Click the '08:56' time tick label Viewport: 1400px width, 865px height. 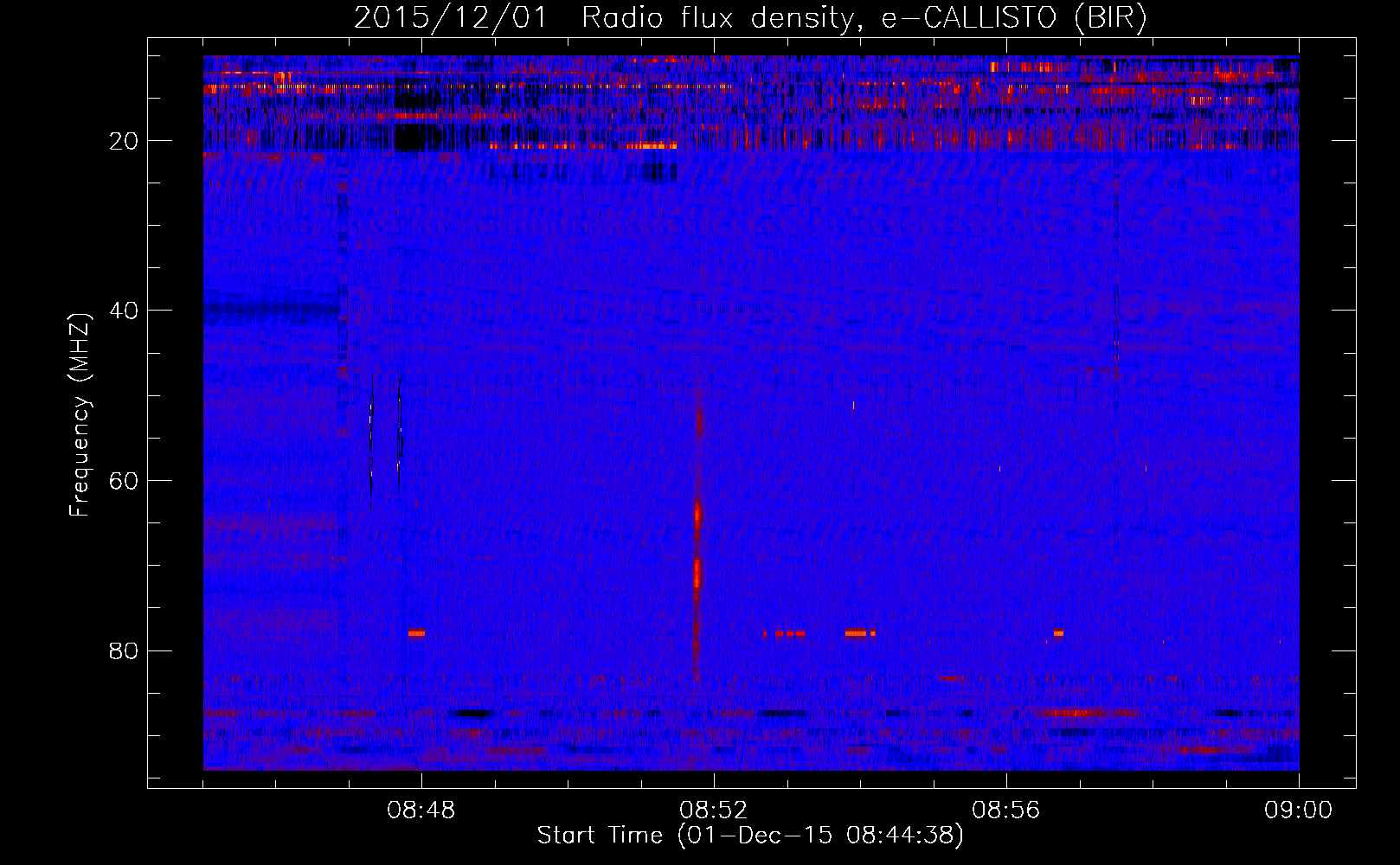[1005, 811]
